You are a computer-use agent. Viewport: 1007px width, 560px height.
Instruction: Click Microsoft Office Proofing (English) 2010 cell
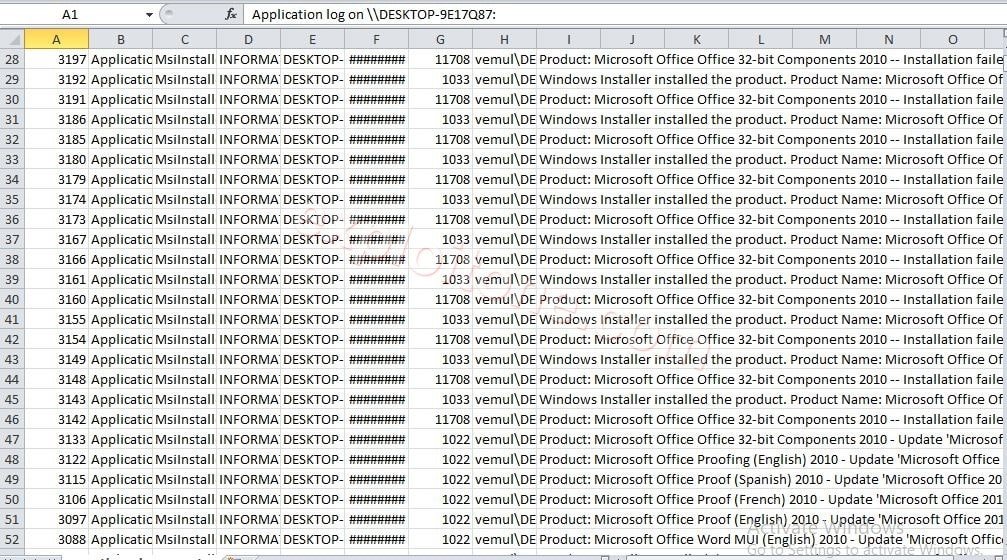[x=770, y=459]
